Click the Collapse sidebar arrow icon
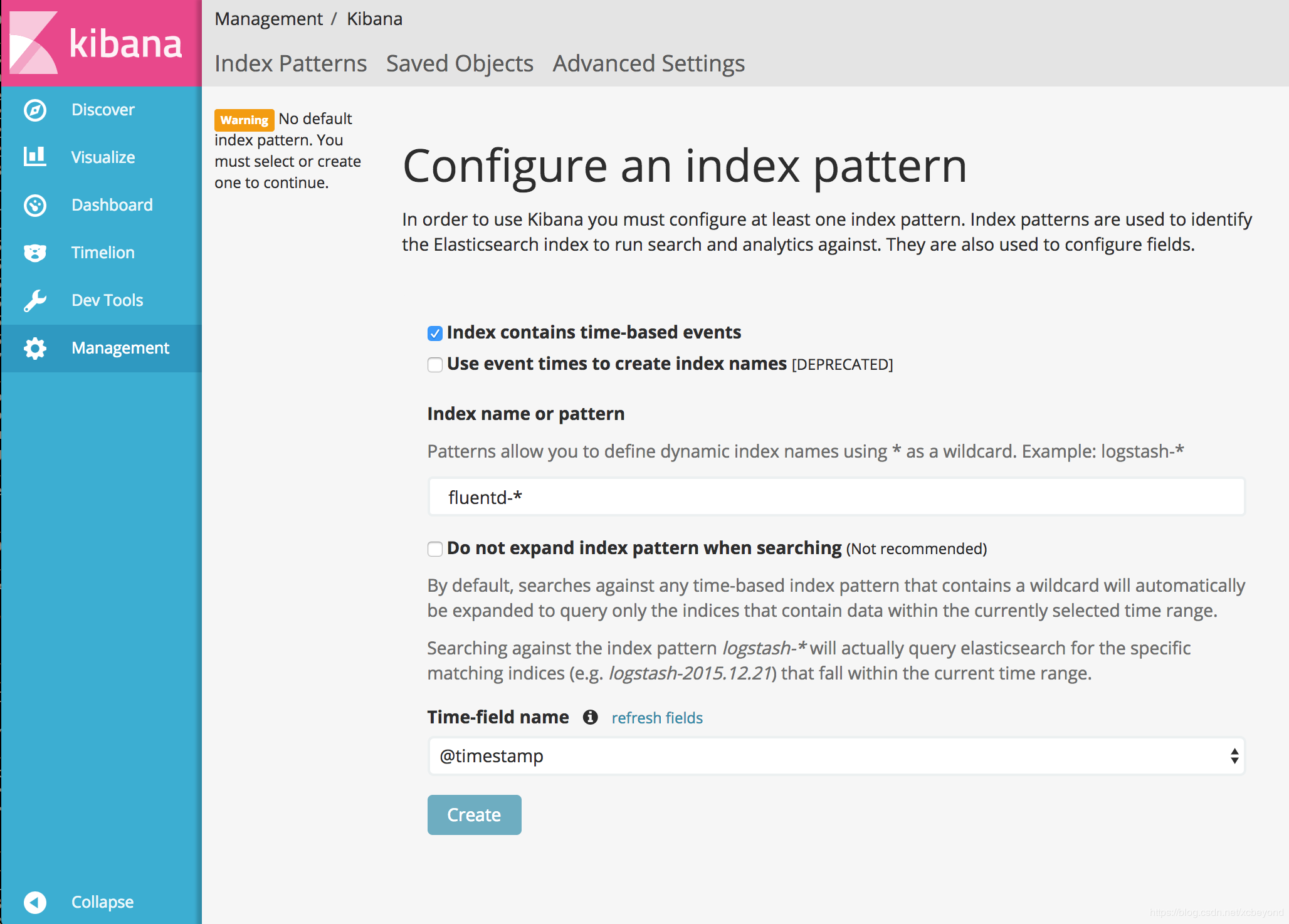1289x924 pixels. (x=35, y=902)
